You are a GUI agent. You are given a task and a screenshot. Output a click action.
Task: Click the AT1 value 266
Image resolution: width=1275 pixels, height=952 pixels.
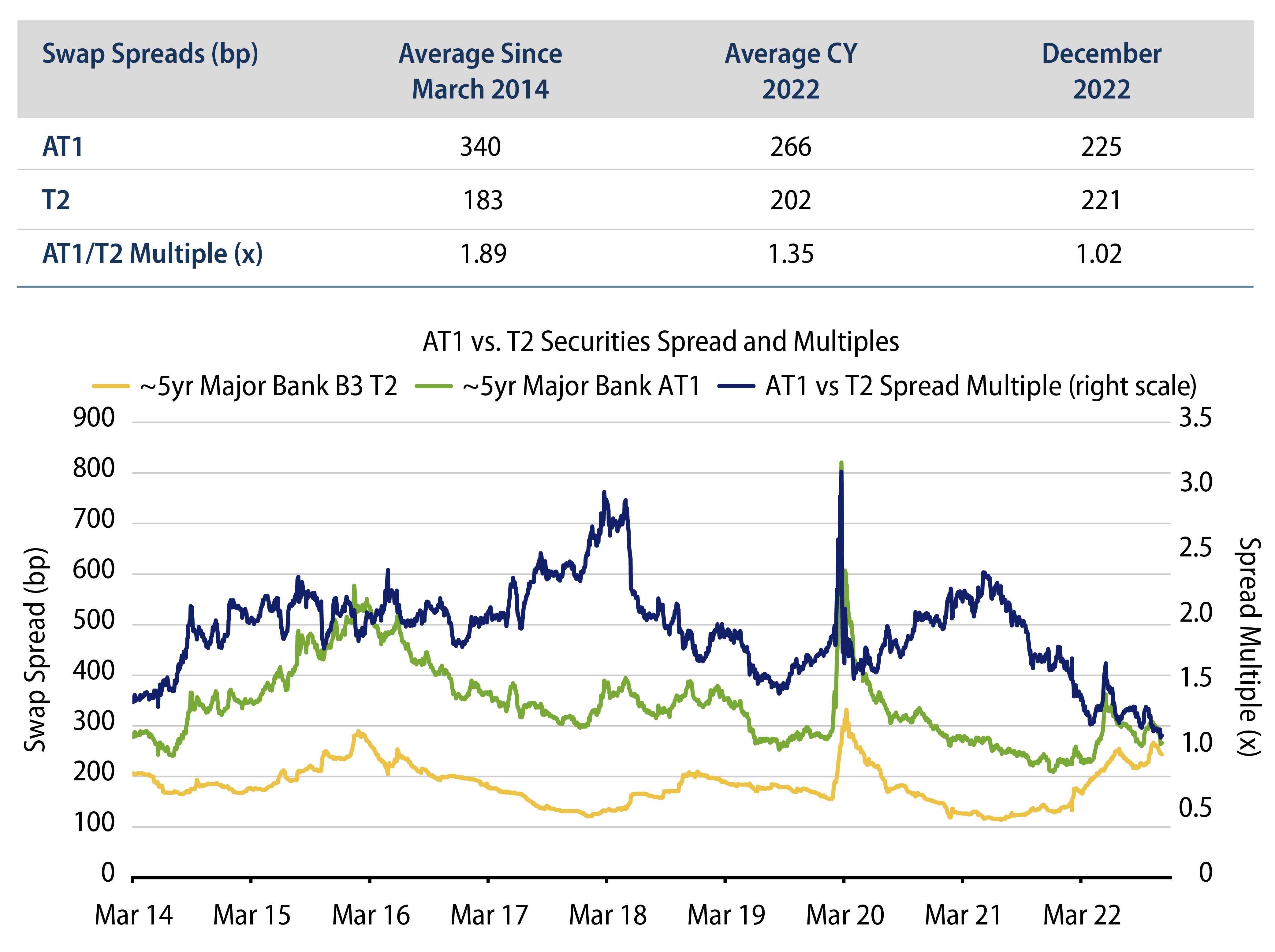point(791,146)
